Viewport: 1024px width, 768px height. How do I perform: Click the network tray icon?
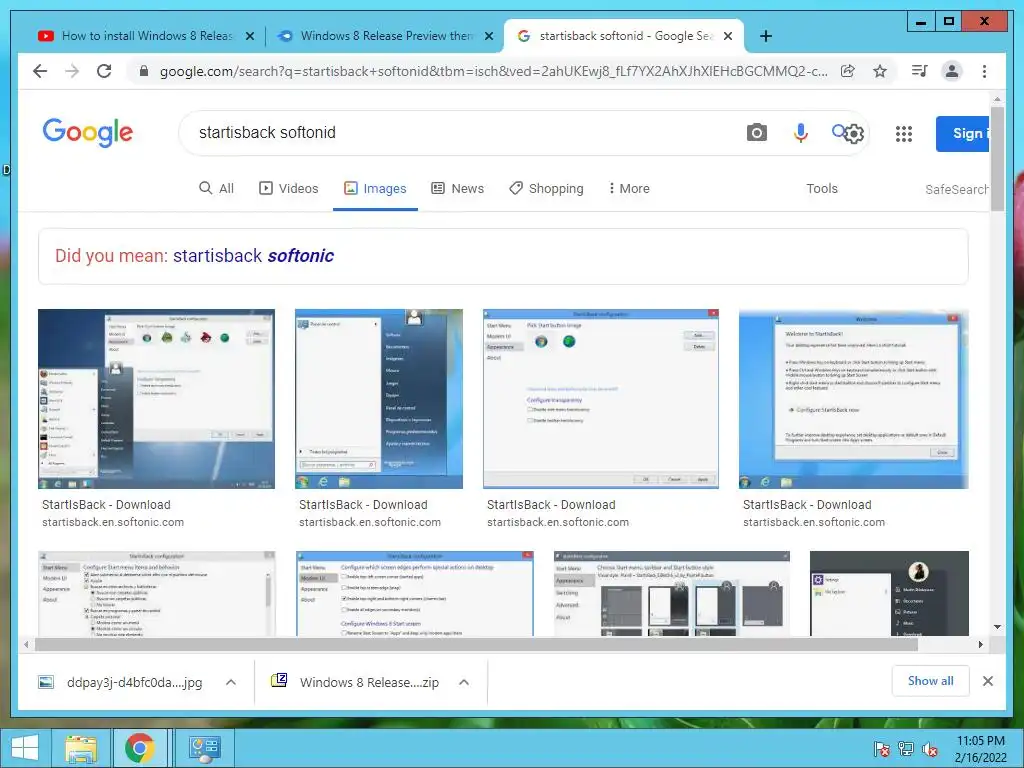point(906,750)
